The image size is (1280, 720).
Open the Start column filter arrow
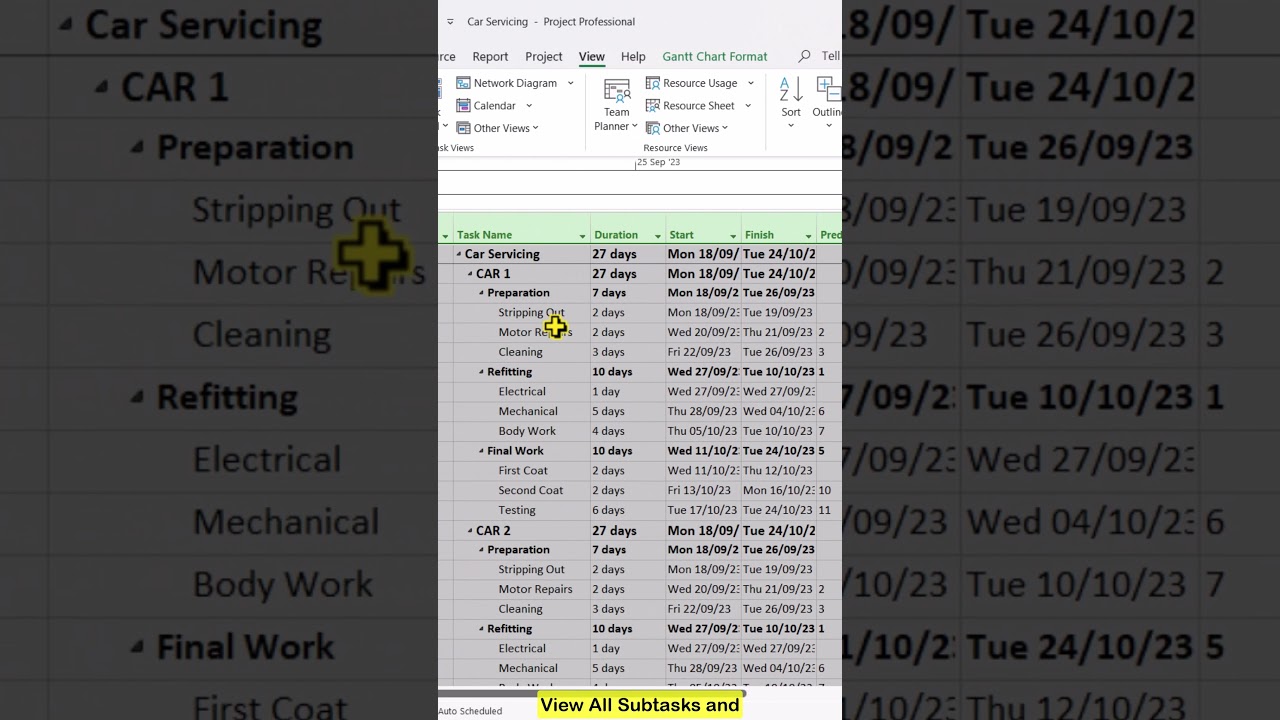733,236
